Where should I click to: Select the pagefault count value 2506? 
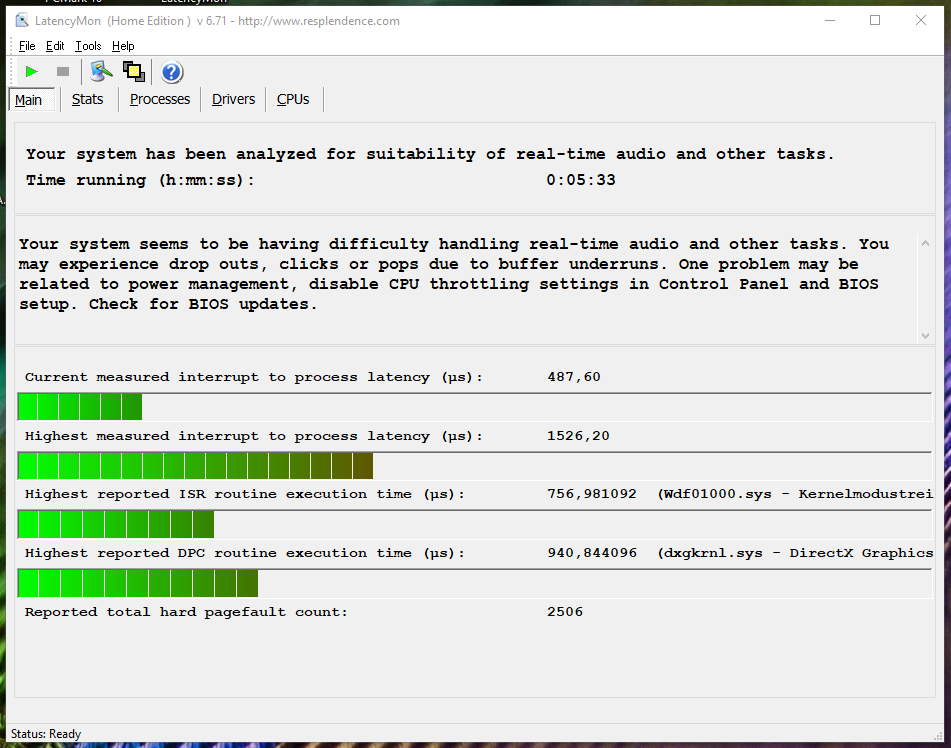click(565, 612)
